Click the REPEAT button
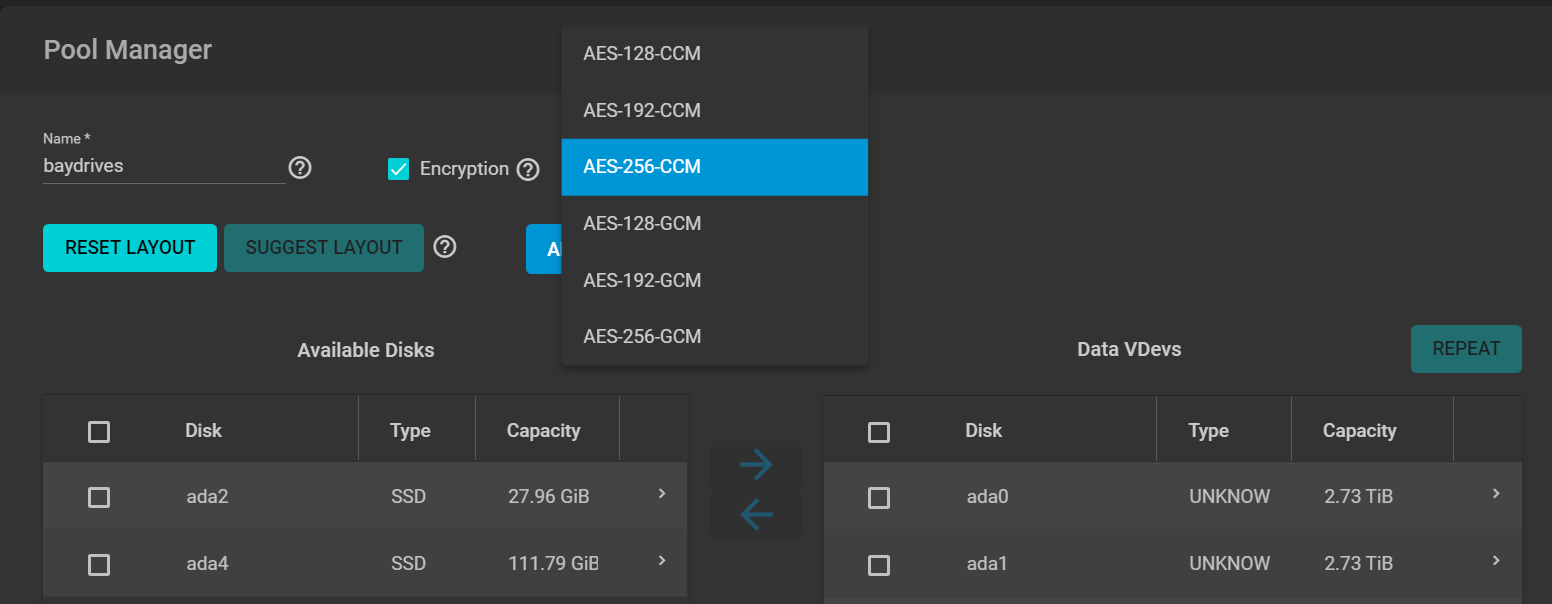Image resolution: width=1552 pixels, height=604 pixels. pyautogui.click(x=1466, y=349)
